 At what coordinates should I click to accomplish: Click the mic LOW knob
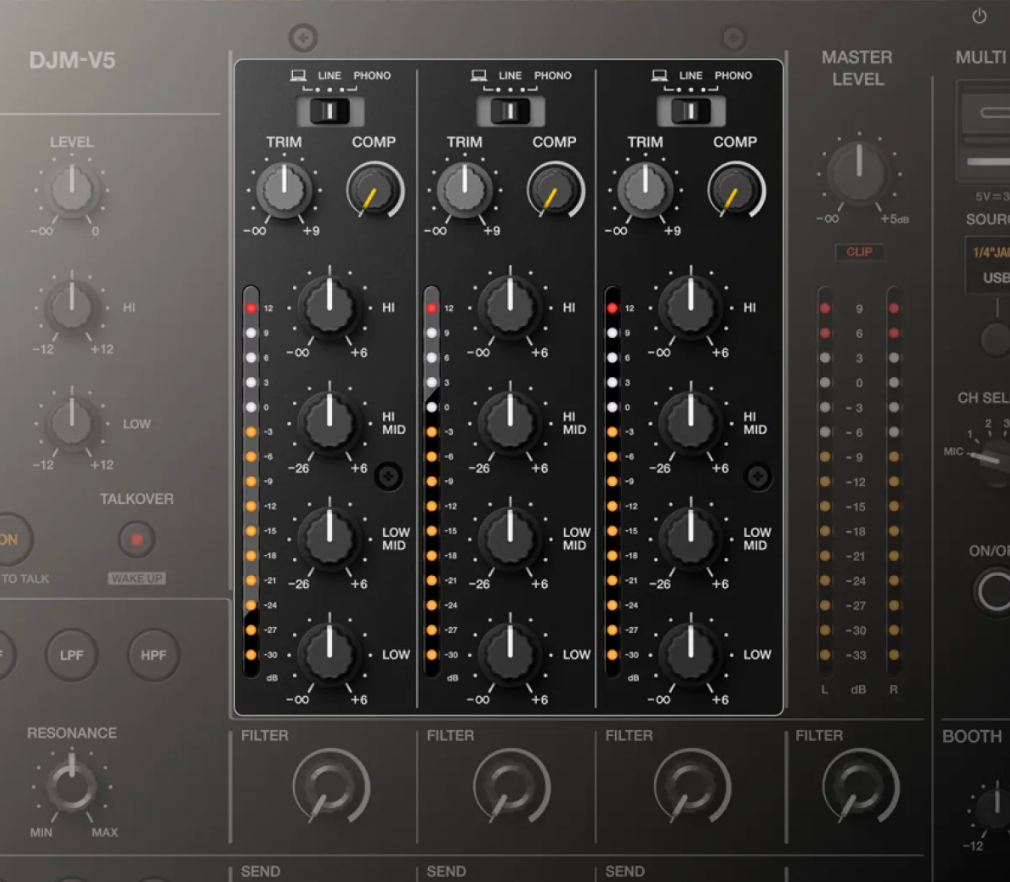pos(72,423)
